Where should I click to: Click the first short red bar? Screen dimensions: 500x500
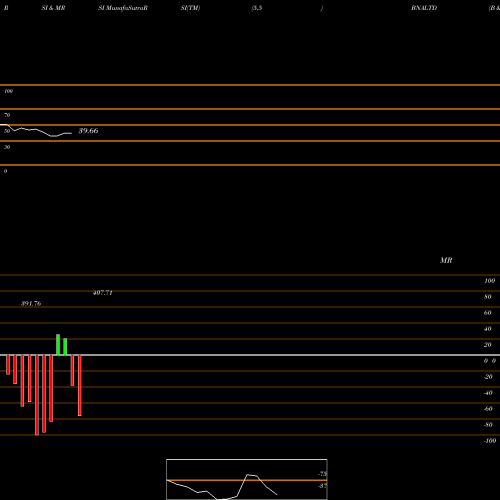coord(8,365)
